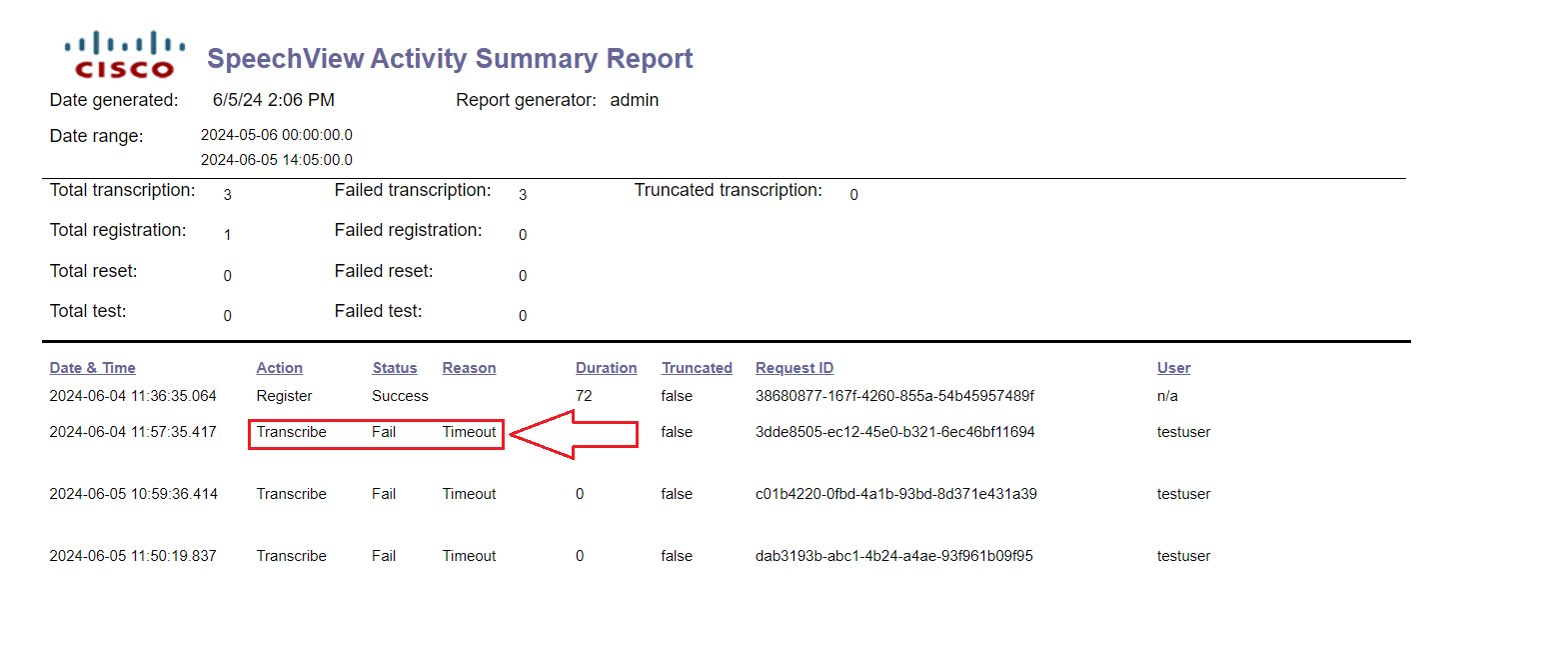Click the Success status cell
The image size is (1568, 663).
(400, 396)
